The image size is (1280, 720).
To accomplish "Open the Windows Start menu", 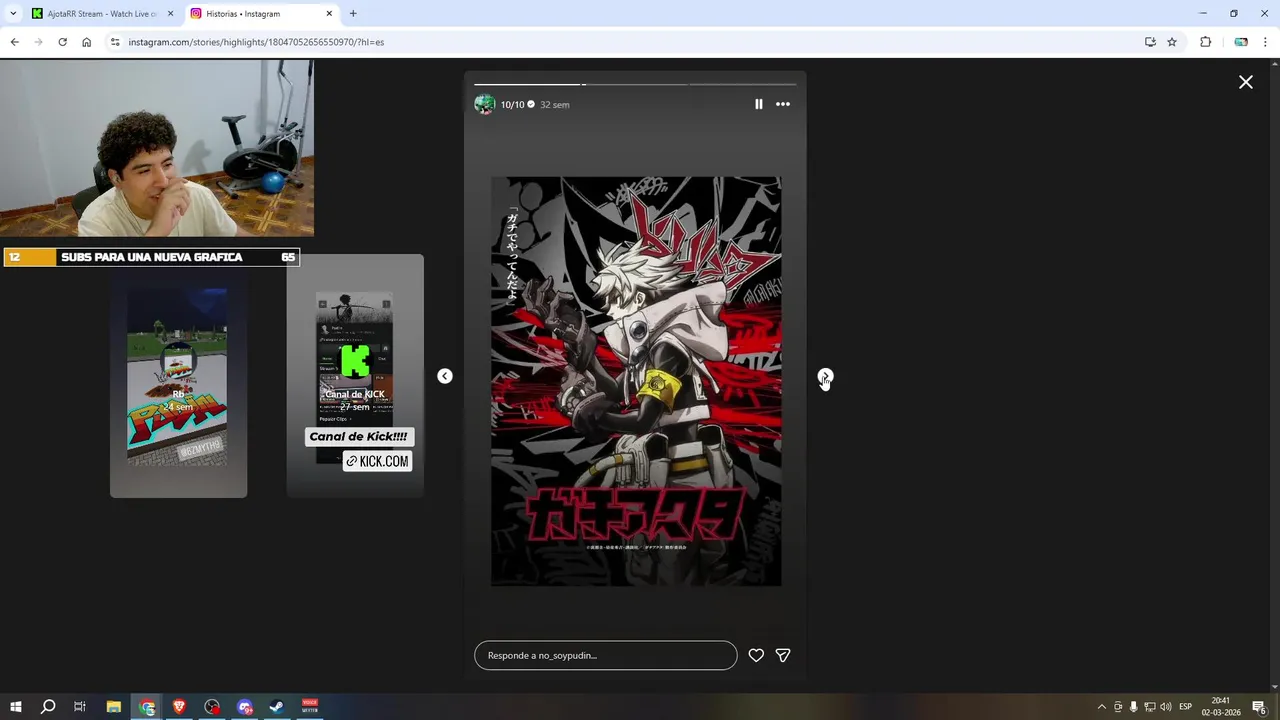I will coord(16,707).
